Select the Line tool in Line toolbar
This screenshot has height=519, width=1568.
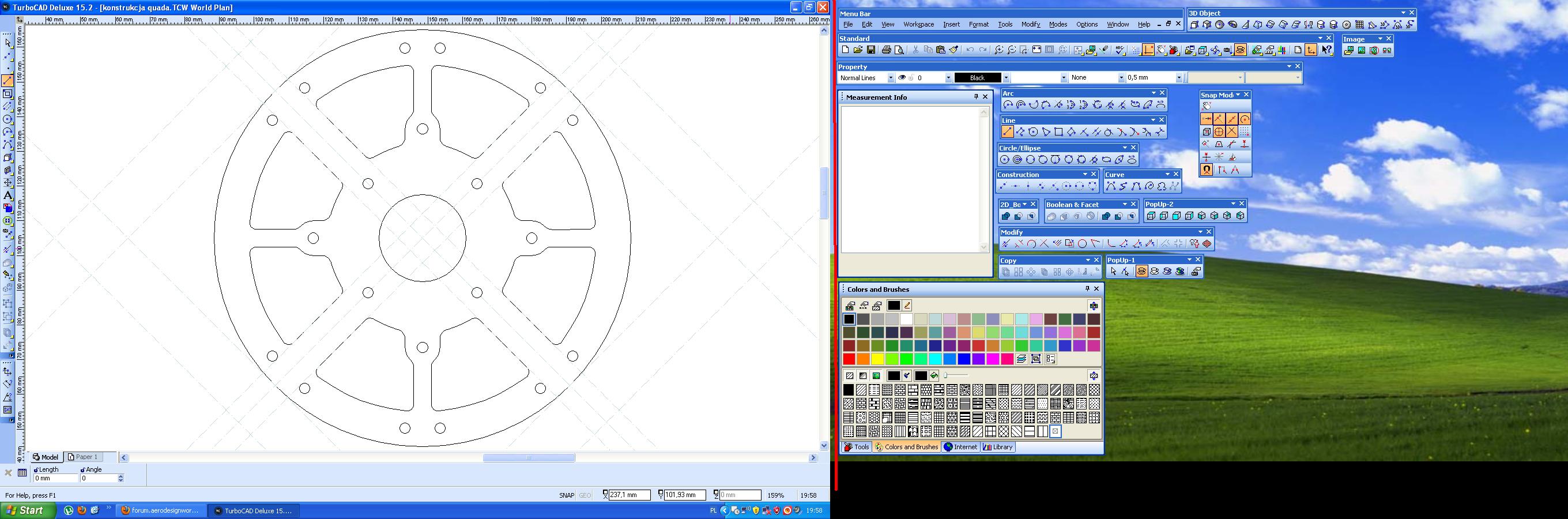point(1008,132)
